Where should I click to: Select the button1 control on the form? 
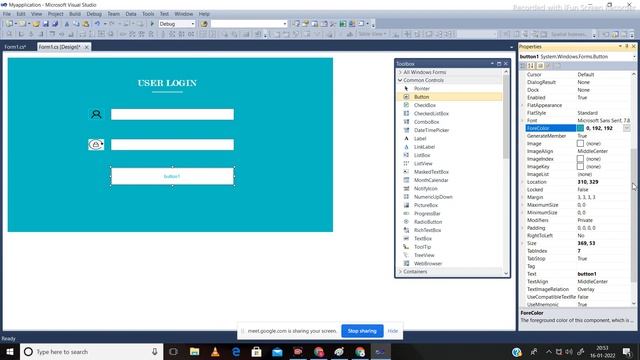[x=172, y=176]
